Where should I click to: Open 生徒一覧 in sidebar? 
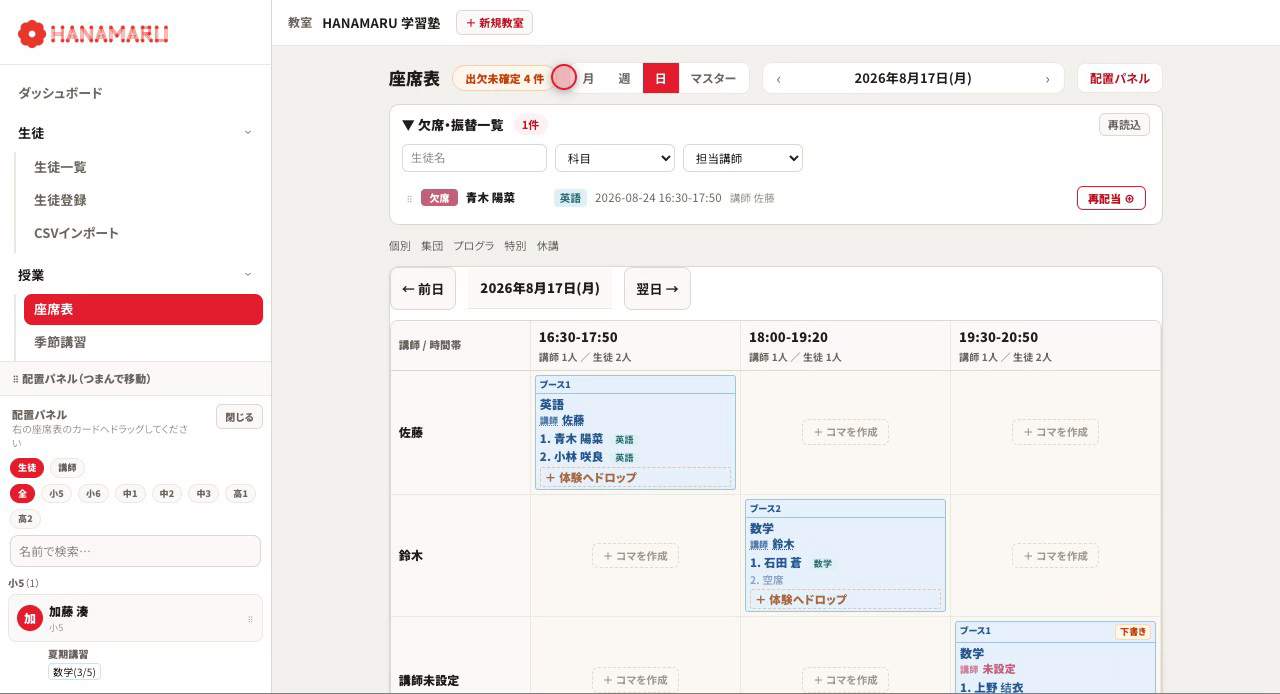(60, 167)
